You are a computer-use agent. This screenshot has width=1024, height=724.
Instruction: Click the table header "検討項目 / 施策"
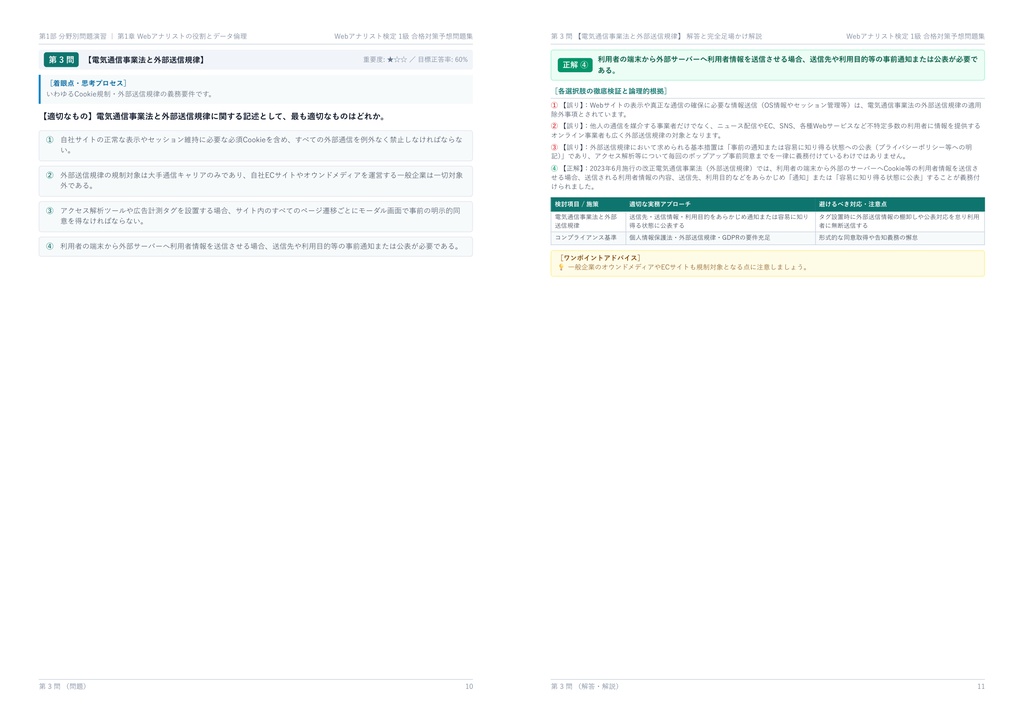[x=577, y=204]
